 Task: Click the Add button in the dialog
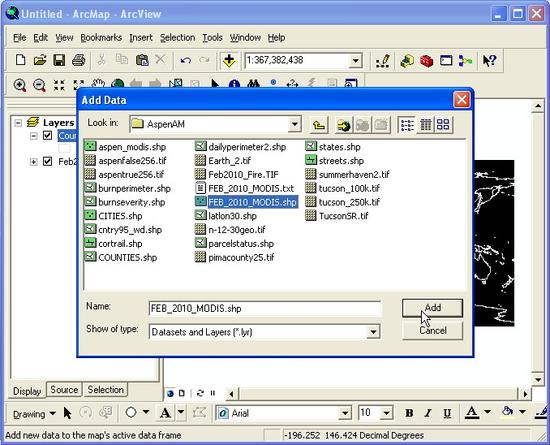click(x=432, y=308)
